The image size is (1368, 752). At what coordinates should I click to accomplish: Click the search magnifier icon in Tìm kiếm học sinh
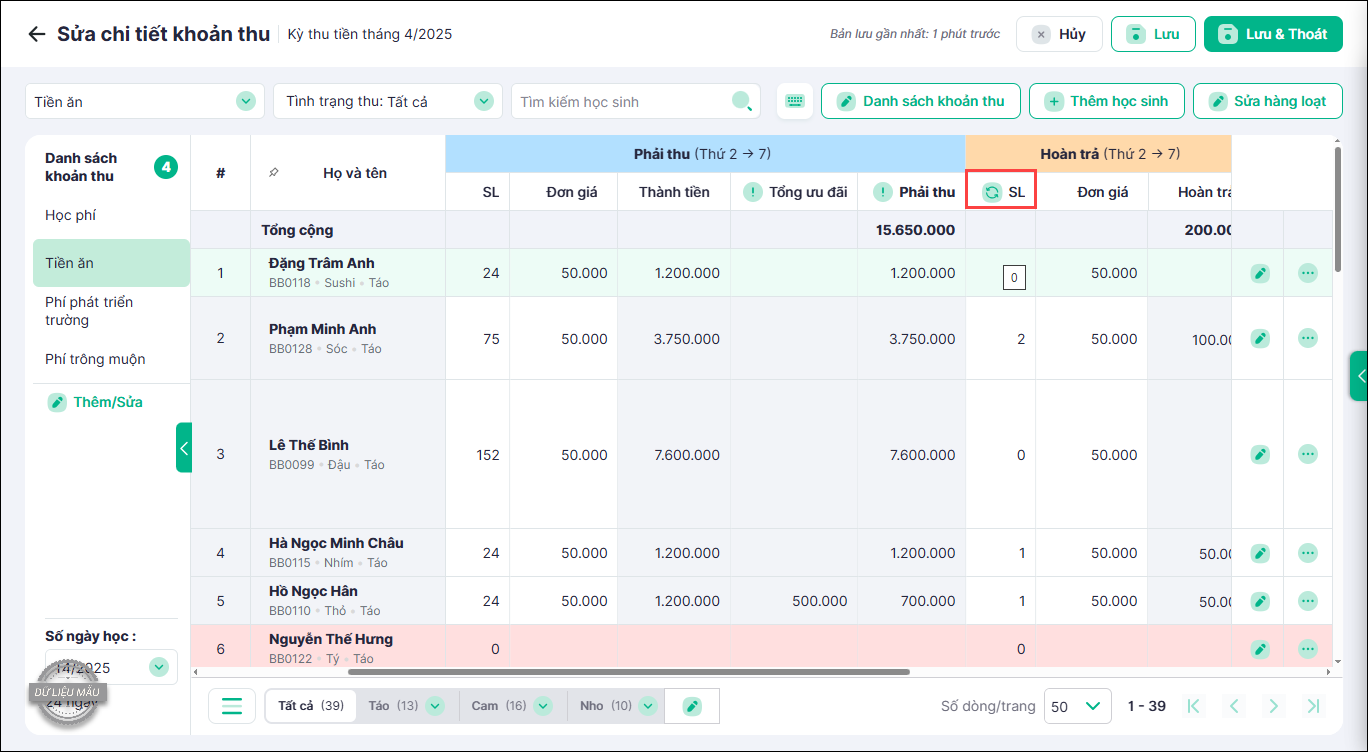(x=742, y=101)
